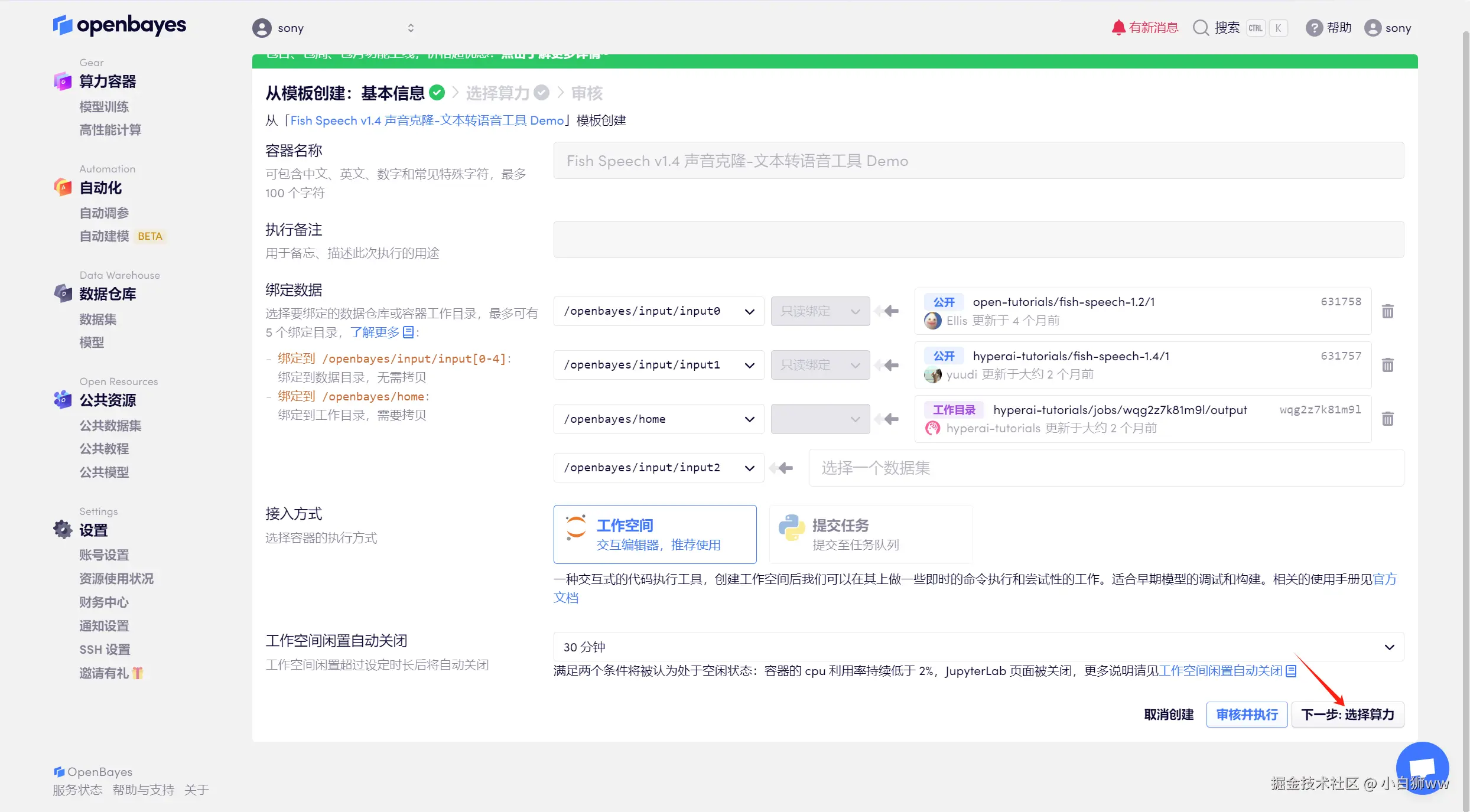Open the chat support bubble

pos(1422,768)
